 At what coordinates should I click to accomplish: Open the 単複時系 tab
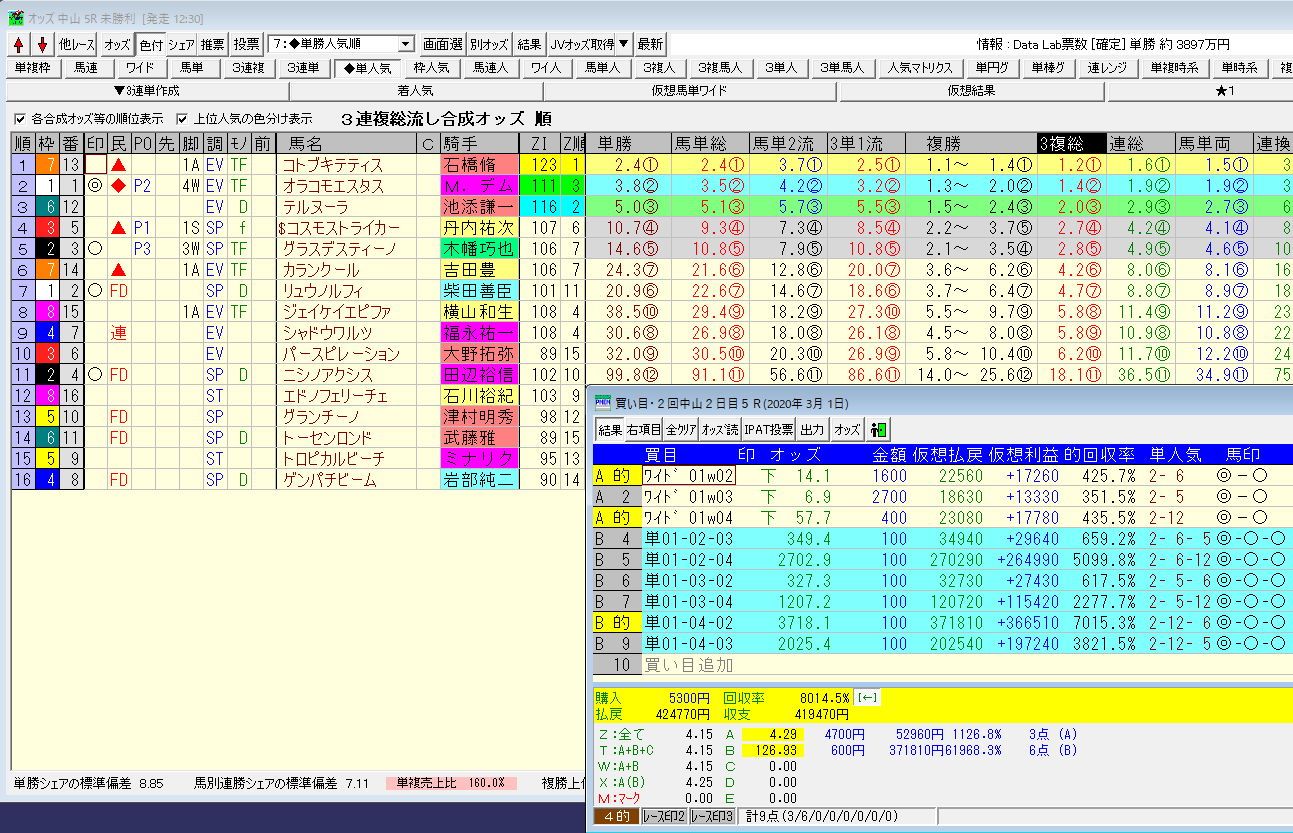[x=1174, y=68]
